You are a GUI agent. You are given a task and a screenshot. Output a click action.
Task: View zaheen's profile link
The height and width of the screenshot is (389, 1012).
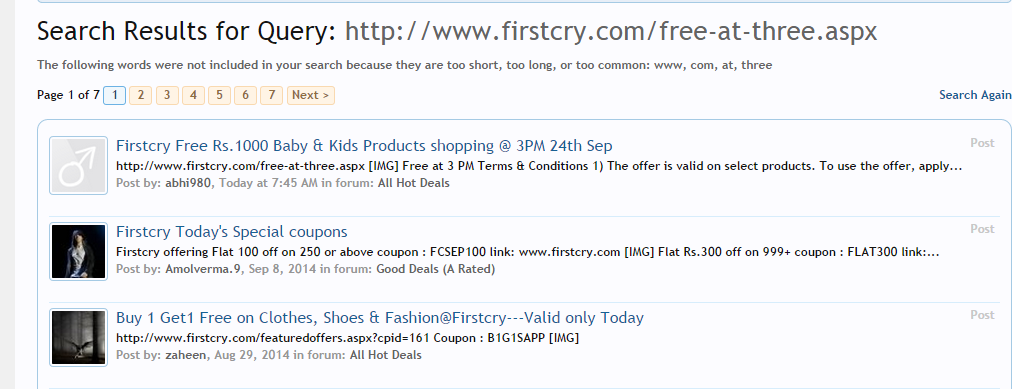(x=187, y=355)
